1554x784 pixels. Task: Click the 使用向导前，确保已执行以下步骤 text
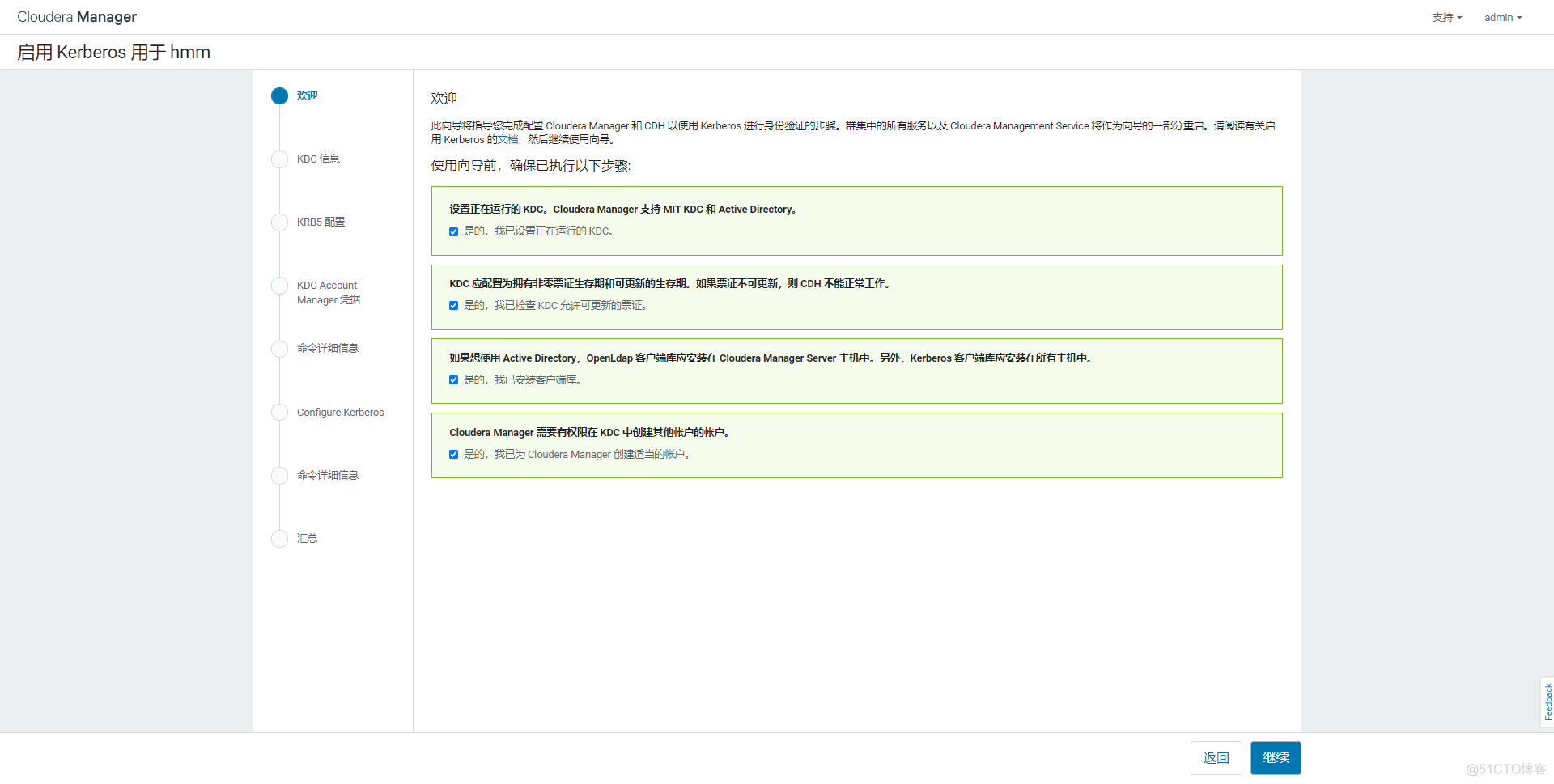click(530, 165)
